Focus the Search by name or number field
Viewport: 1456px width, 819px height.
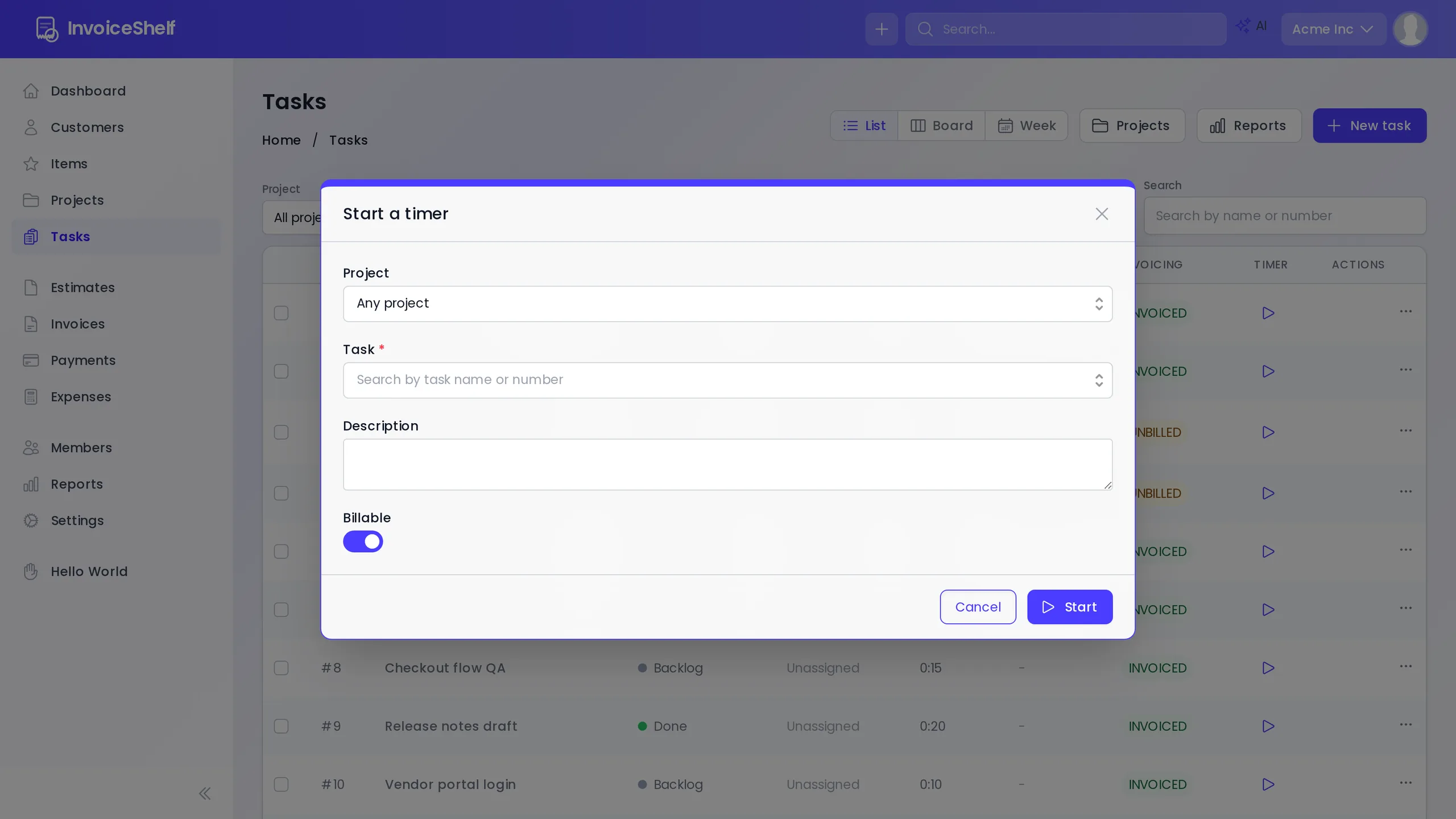click(1285, 216)
